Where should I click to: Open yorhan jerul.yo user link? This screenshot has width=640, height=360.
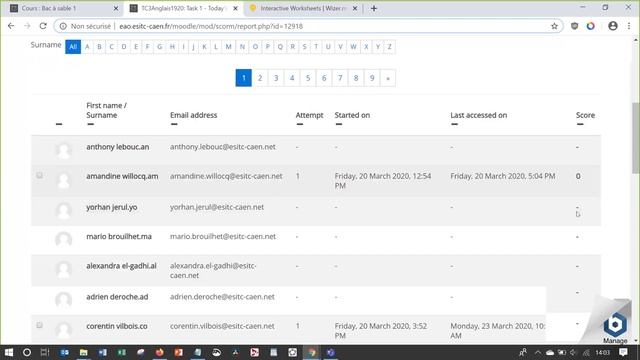[x=112, y=207]
